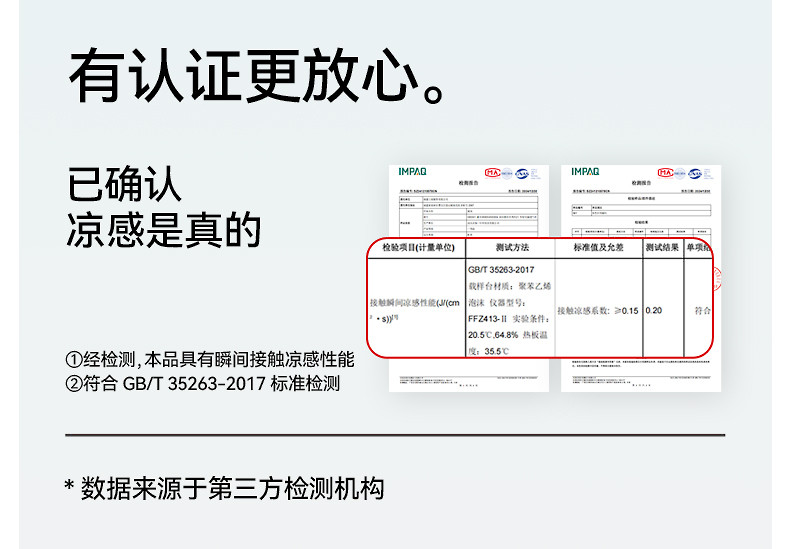Image resolution: width=790 pixels, height=549 pixels.
Task: Click the table header 标准值及允差
Action: (598, 247)
